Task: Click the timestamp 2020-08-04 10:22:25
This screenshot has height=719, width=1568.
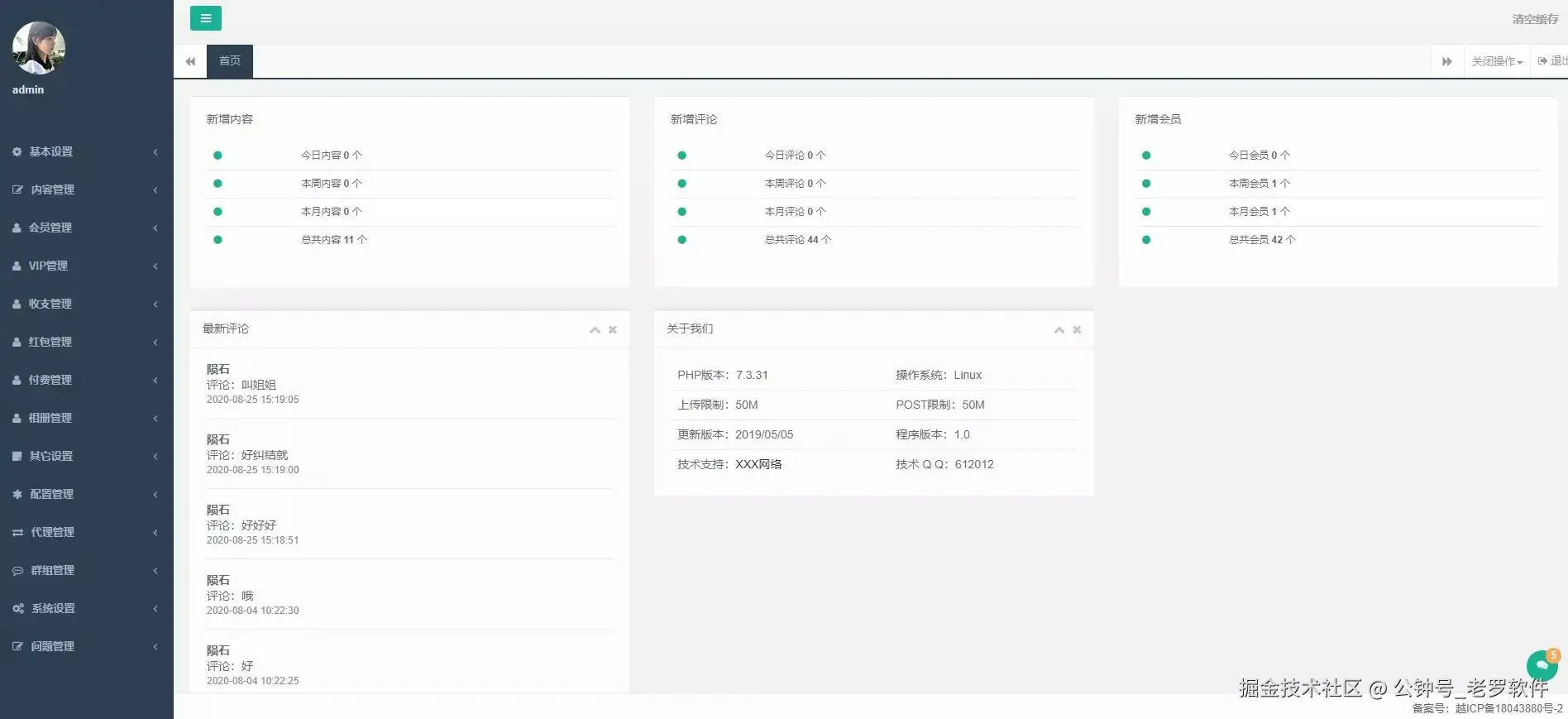Action: [x=253, y=682]
